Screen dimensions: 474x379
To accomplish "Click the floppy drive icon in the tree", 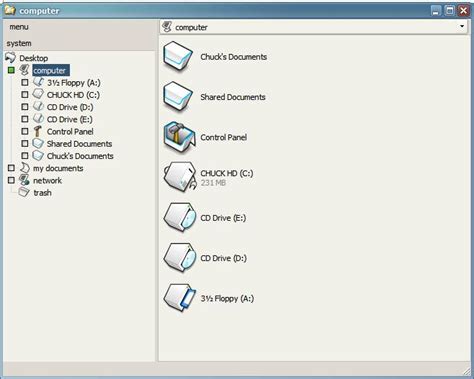I will [x=38, y=82].
